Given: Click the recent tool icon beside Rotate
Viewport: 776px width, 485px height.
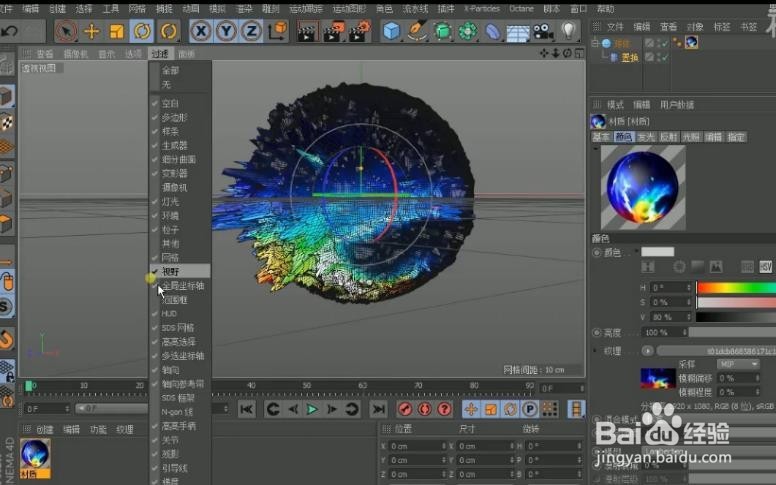Looking at the screenshot, I should pos(169,31).
